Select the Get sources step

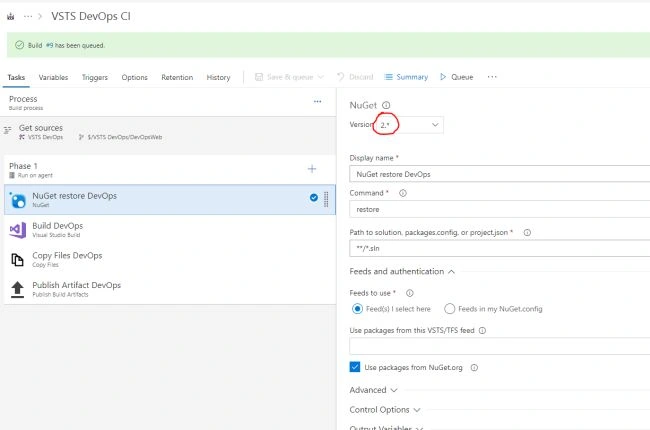[168, 132]
